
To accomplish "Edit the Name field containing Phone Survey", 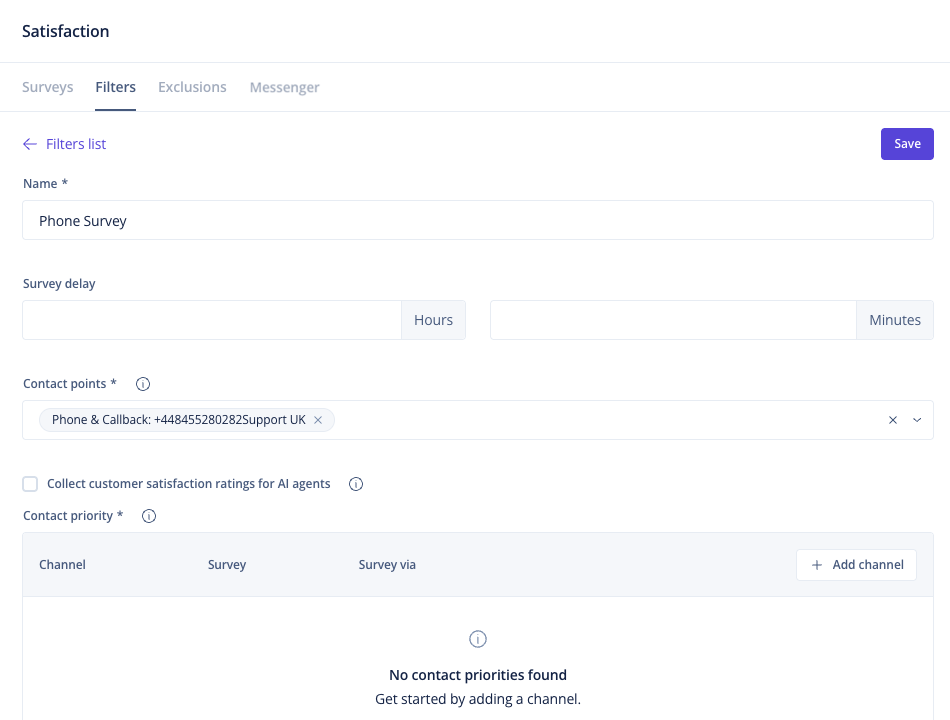I will coord(477,220).
